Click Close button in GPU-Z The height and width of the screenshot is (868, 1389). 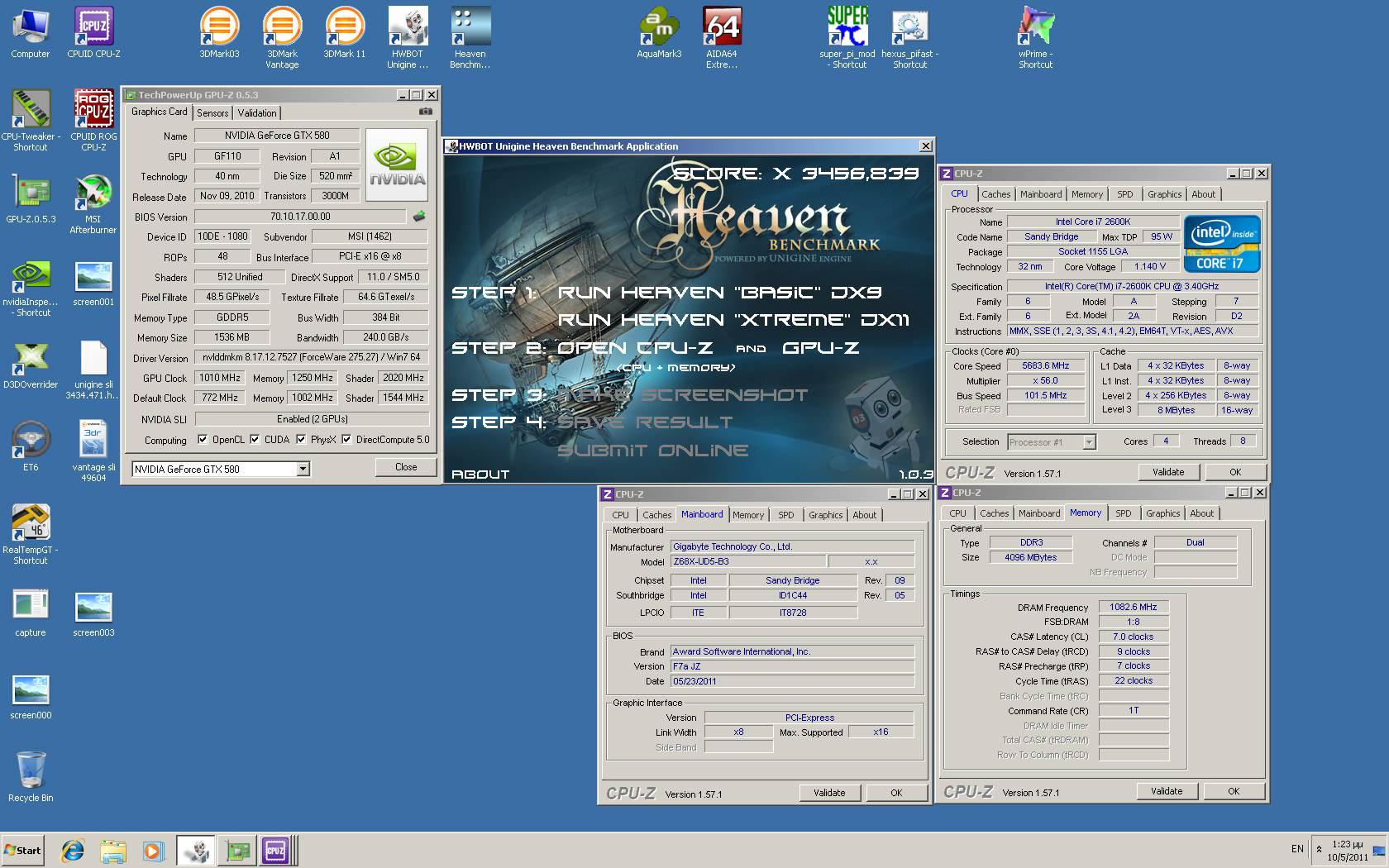click(x=406, y=467)
